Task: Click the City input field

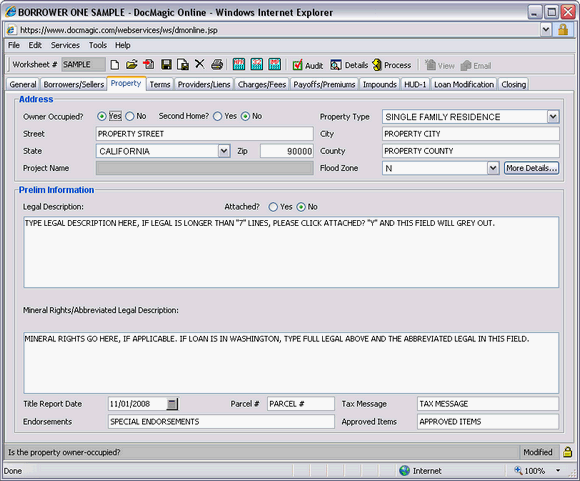Action: click(471, 134)
